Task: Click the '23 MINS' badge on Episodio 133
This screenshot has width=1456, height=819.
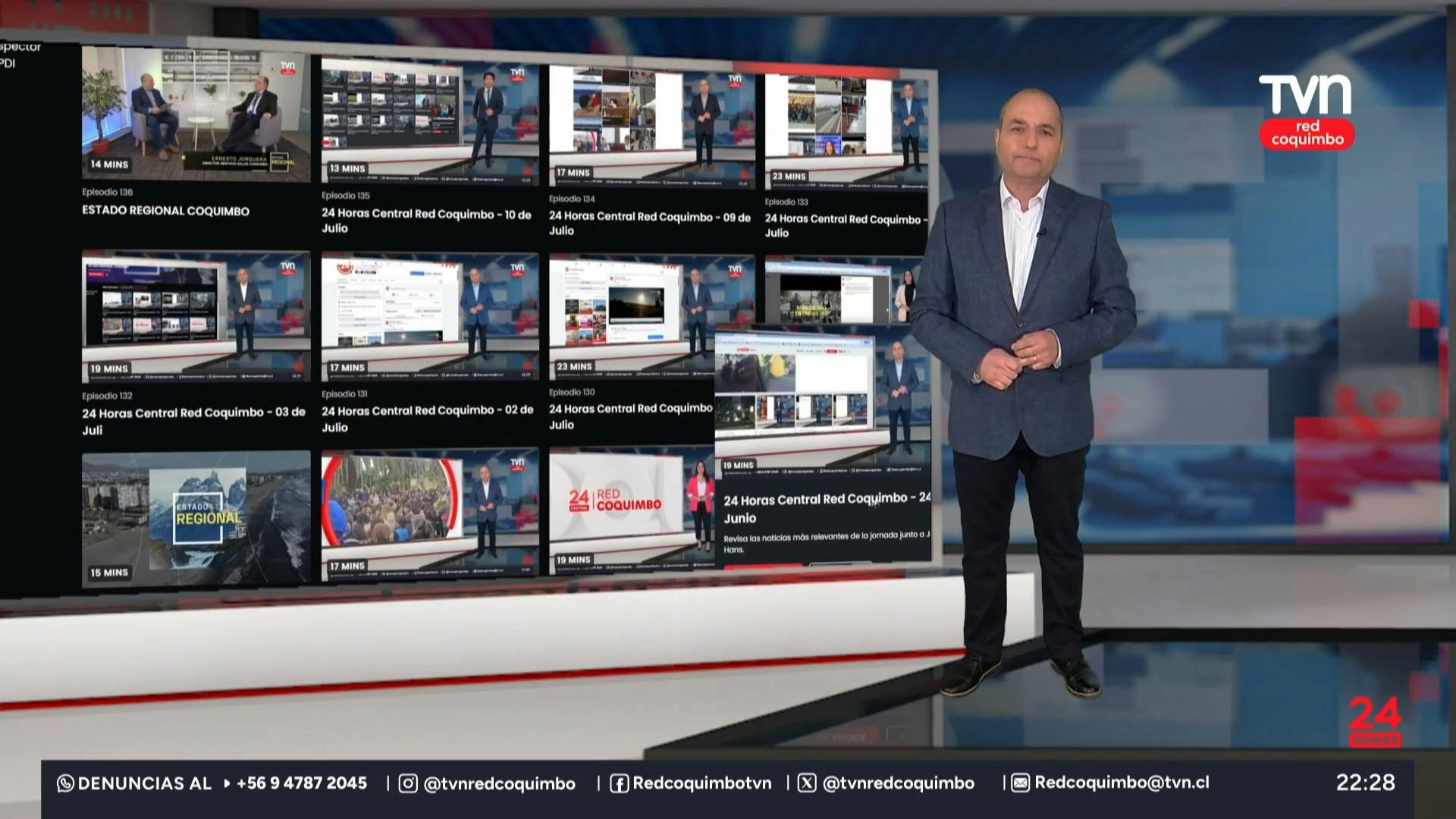Action: (789, 177)
